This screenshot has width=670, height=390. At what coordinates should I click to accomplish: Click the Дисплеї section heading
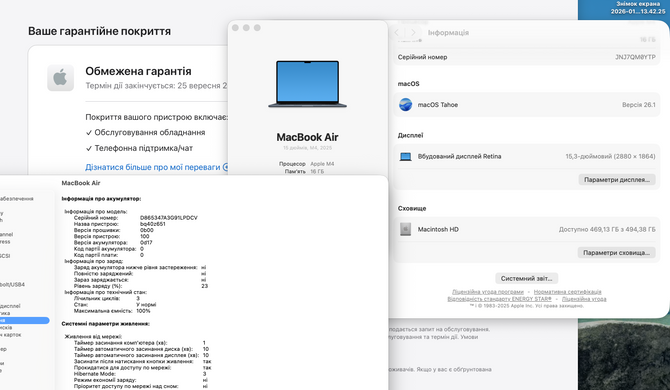click(x=410, y=135)
